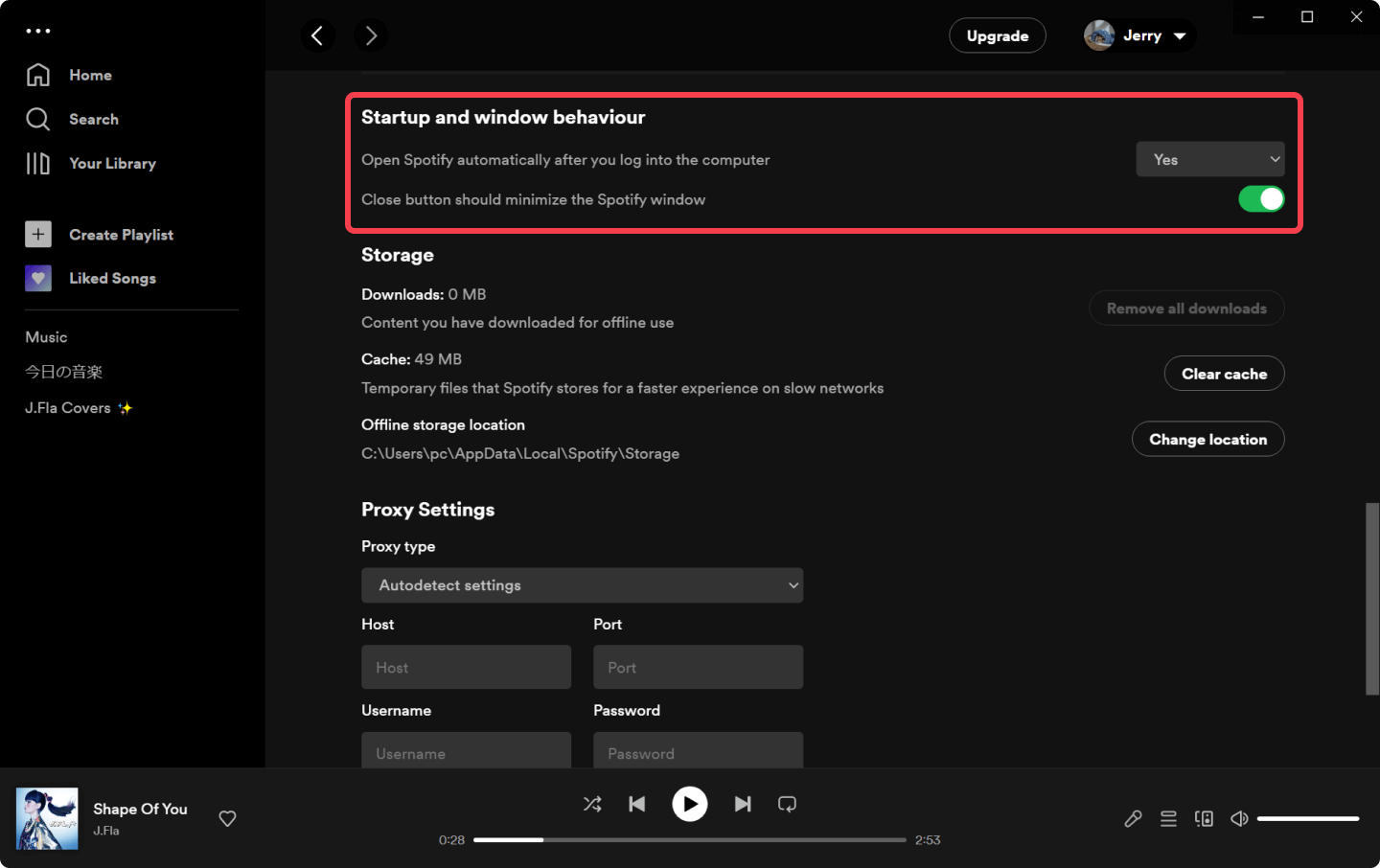Click the elapsed time 0:28
1380x868 pixels.
click(451, 840)
